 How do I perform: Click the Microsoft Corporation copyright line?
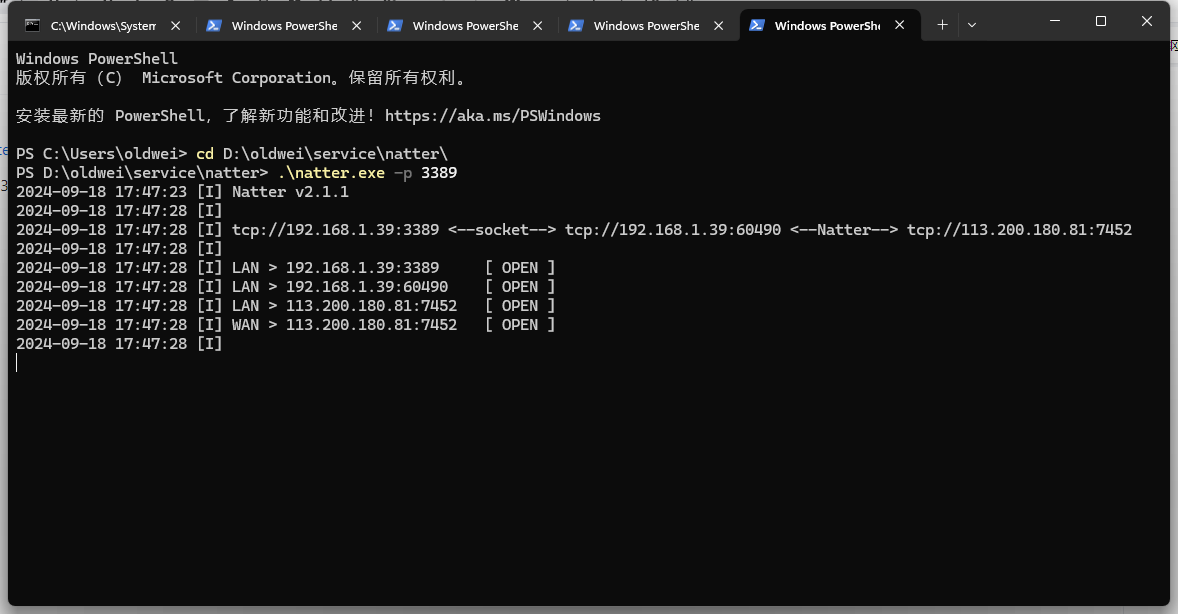(x=241, y=78)
